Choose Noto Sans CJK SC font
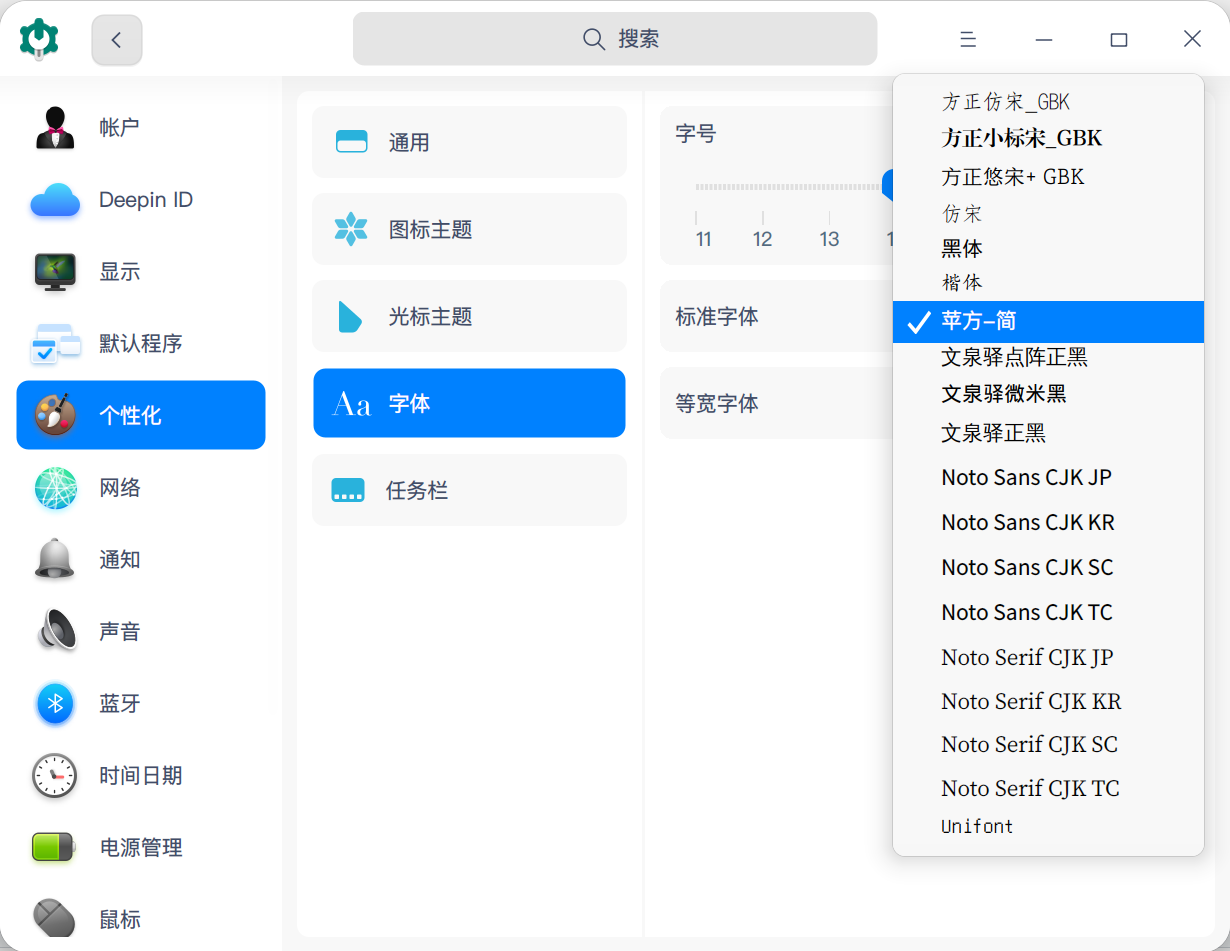The height and width of the screenshot is (951, 1230). click(1027, 567)
